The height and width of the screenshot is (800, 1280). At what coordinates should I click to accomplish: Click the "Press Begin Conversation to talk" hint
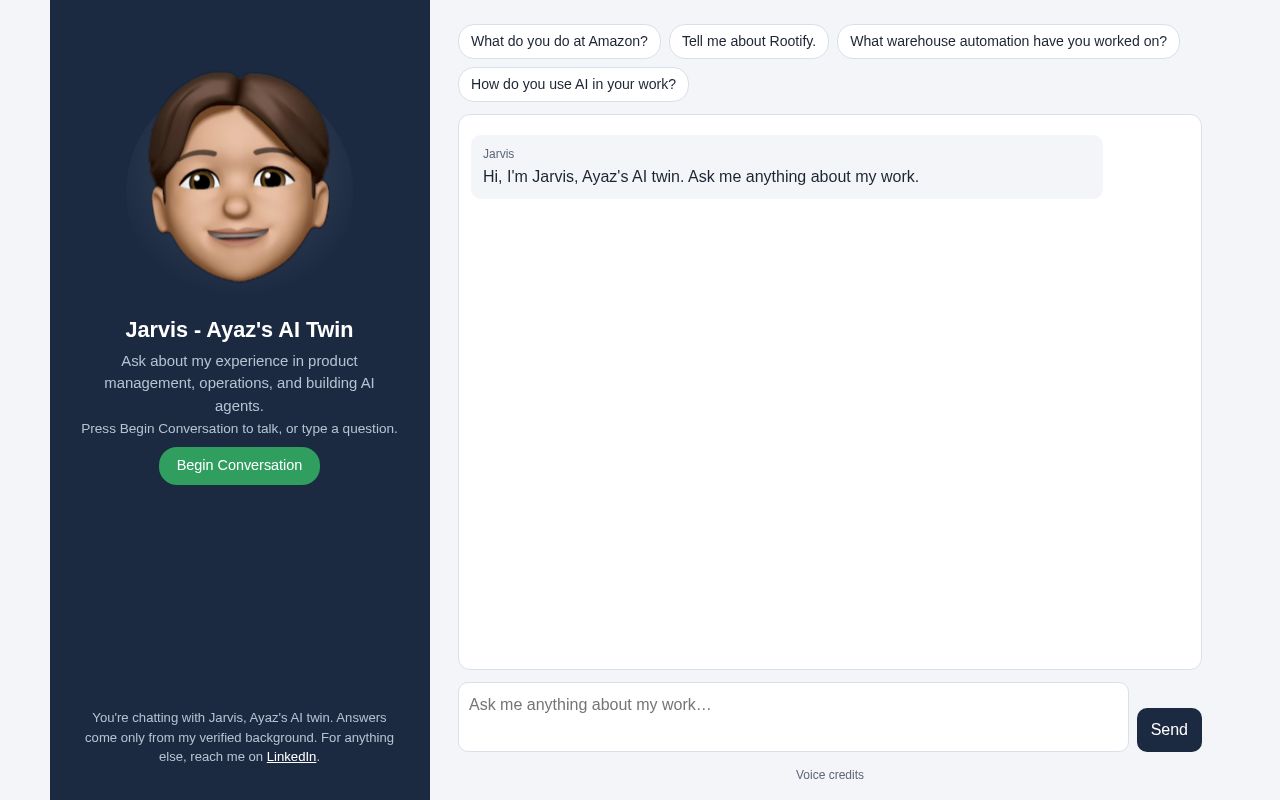click(x=239, y=429)
